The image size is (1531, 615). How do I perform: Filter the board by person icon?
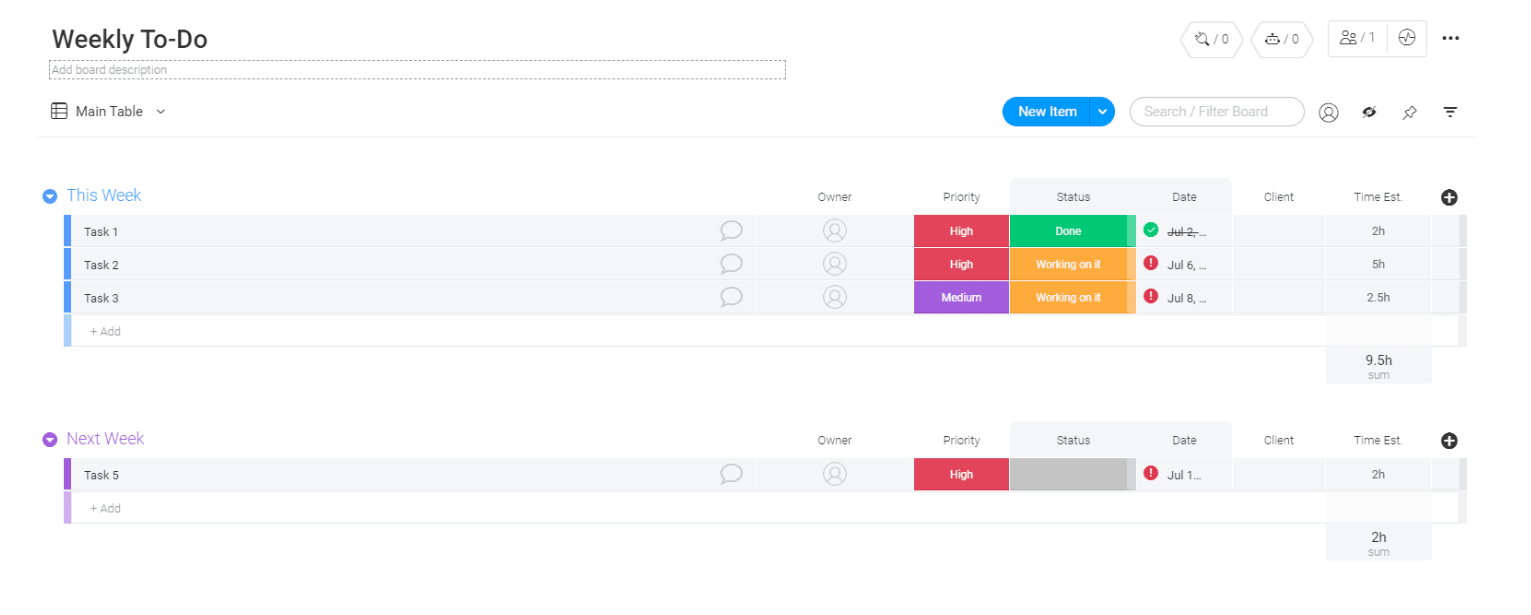pos(1328,112)
